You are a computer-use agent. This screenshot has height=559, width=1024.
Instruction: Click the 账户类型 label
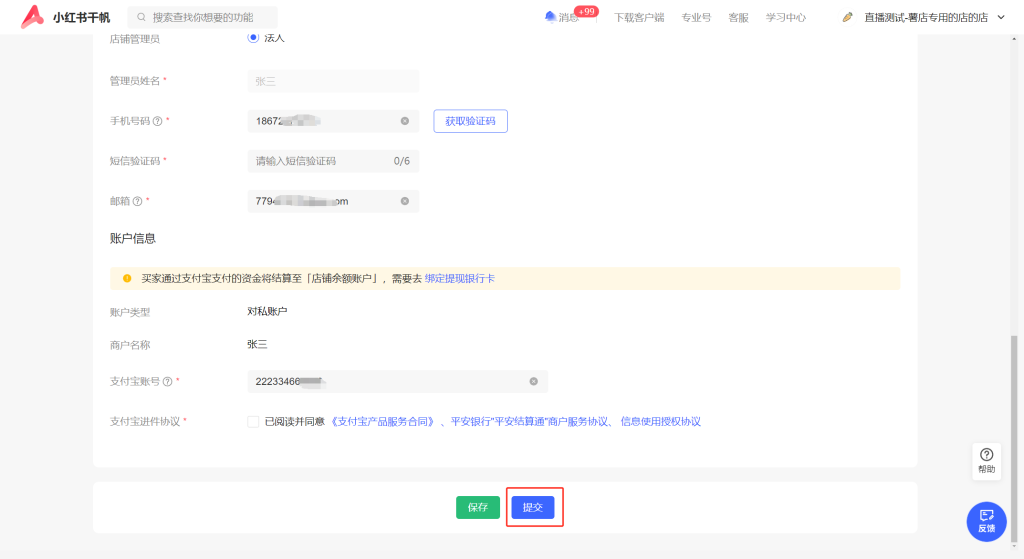130,312
